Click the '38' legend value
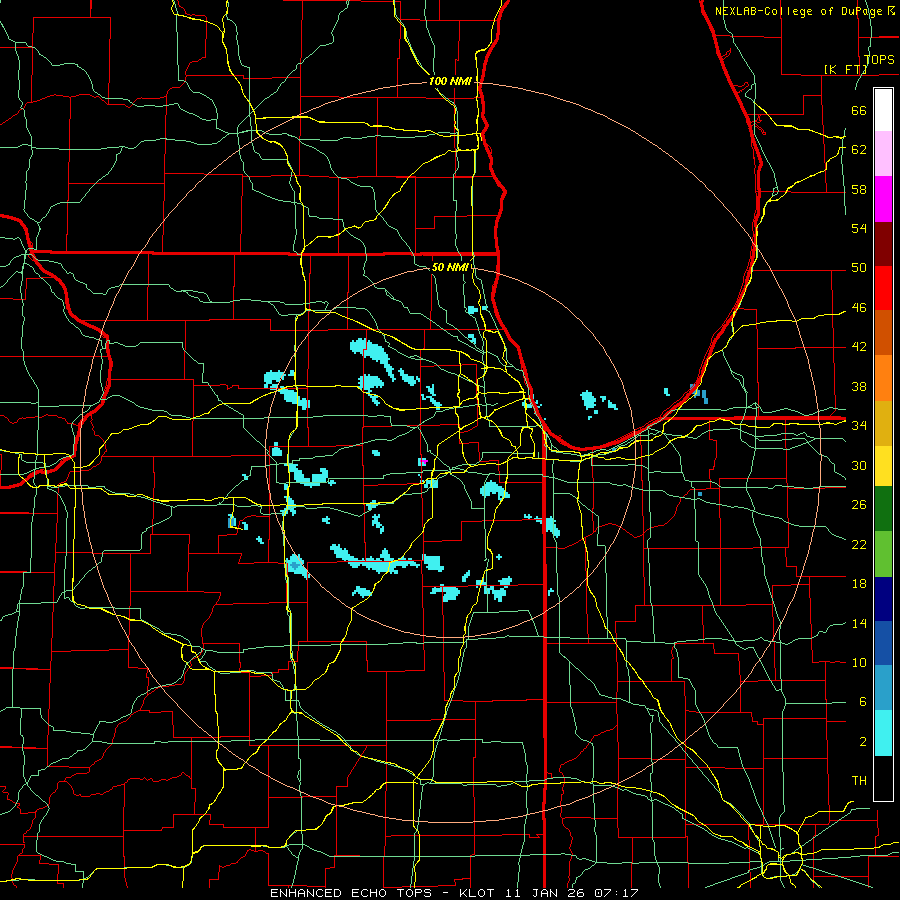 tap(859, 386)
